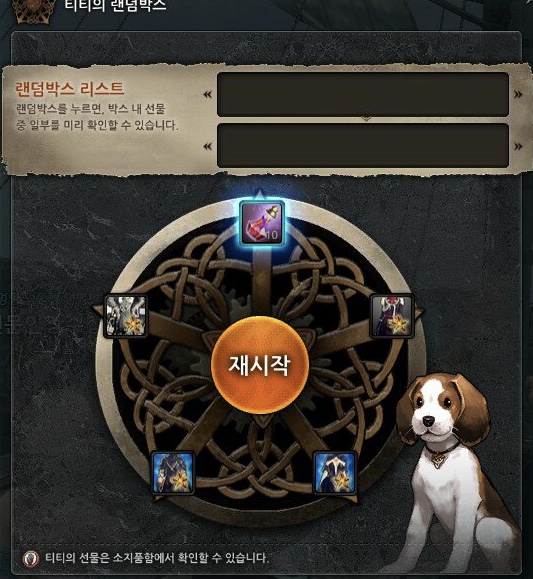Click the round info icon beside bottom notice
The width and height of the screenshot is (533, 579).
31,559
